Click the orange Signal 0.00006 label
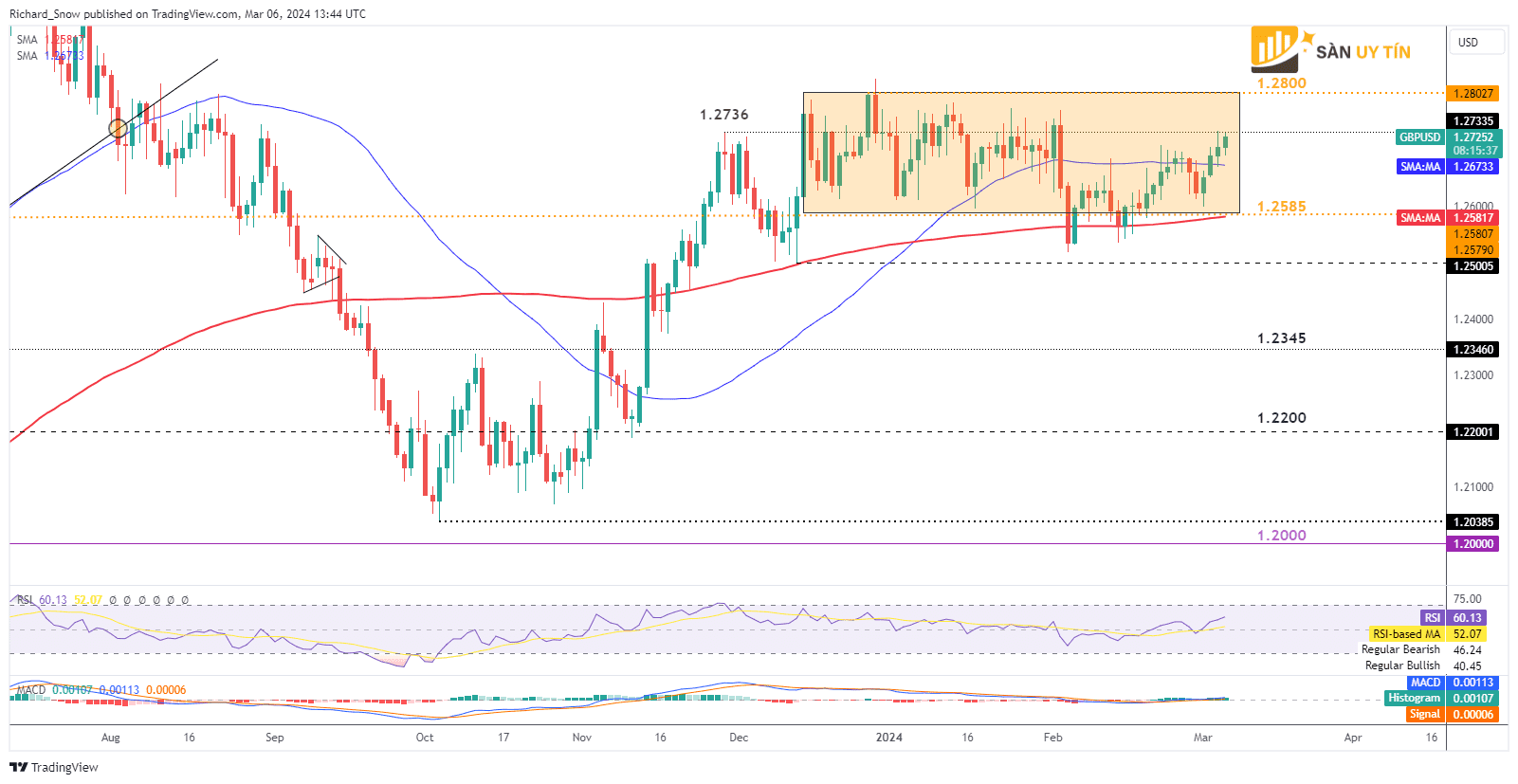Image resolution: width=1518 pixels, height=784 pixels. point(1454,714)
